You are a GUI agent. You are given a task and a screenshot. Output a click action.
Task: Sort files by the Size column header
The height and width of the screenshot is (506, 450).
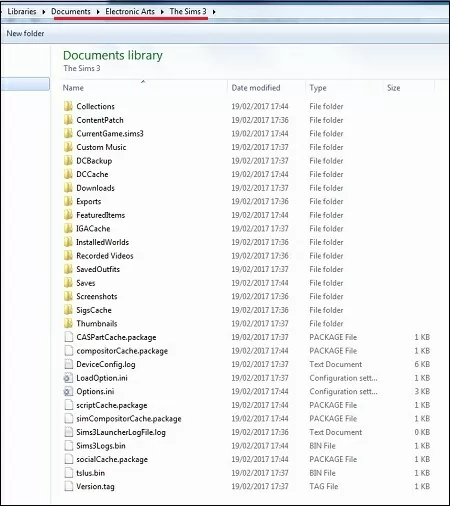393,88
